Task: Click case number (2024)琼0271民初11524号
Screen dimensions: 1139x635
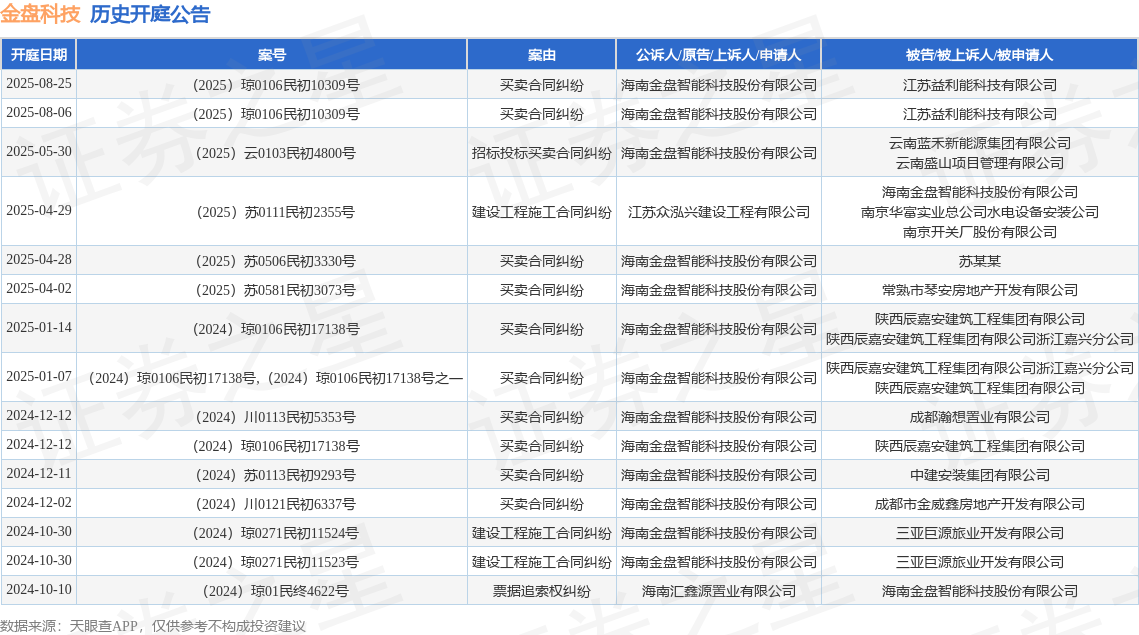Action: click(275, 533)
